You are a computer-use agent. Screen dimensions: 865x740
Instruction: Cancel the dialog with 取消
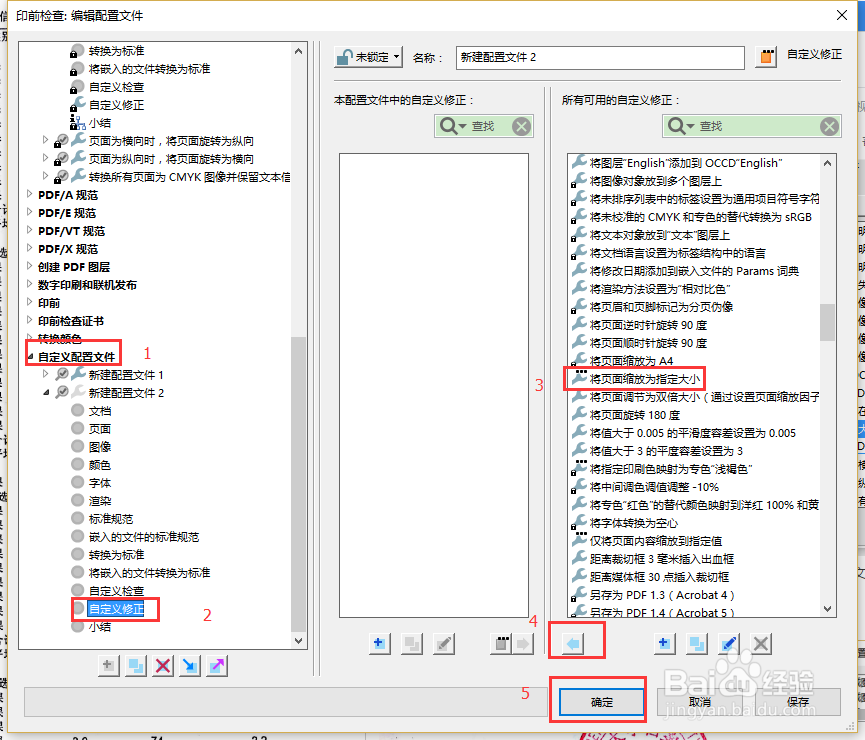[703, 700]
